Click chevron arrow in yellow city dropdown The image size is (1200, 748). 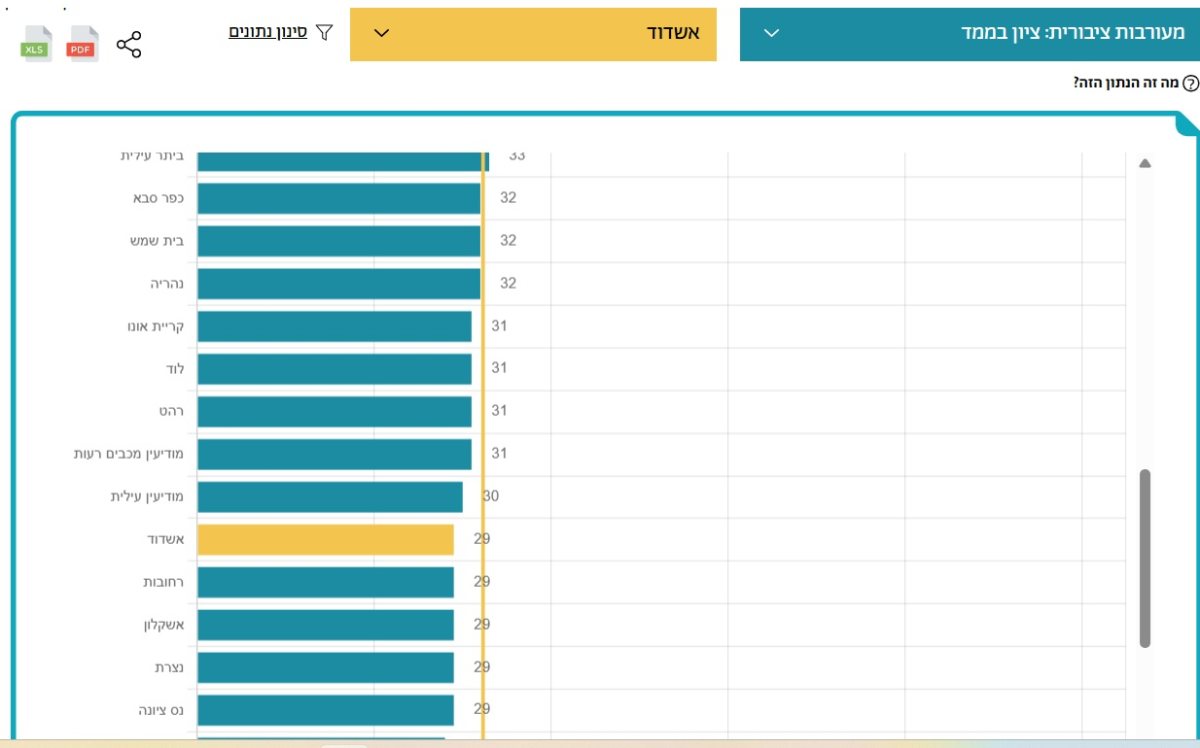[381, 33]
